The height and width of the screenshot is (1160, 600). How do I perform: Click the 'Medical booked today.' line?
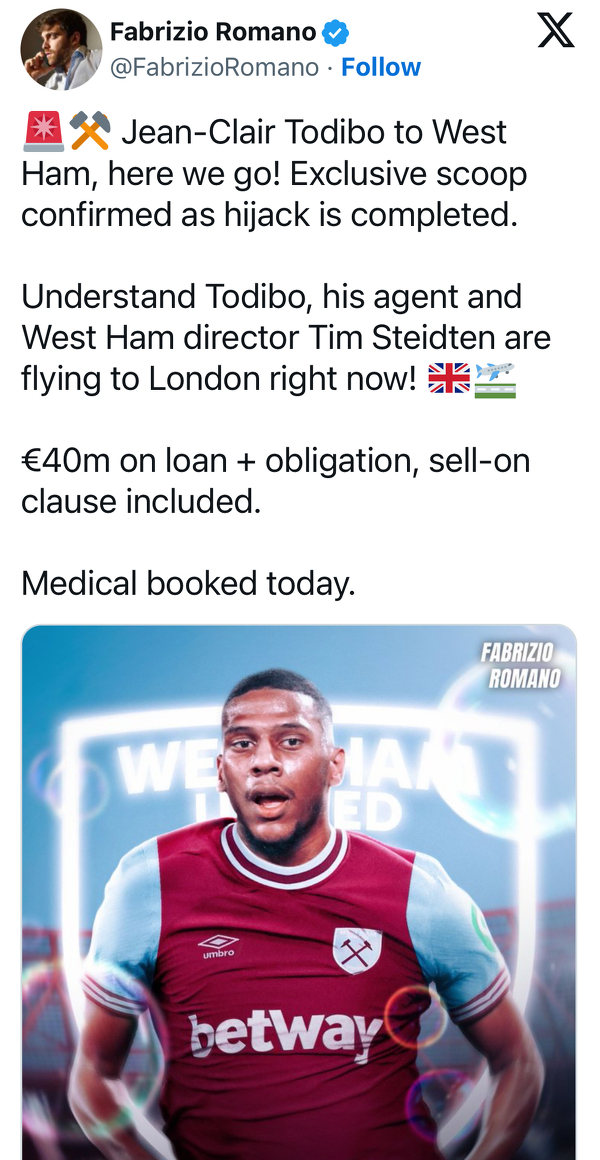click(x=188, y=583)
